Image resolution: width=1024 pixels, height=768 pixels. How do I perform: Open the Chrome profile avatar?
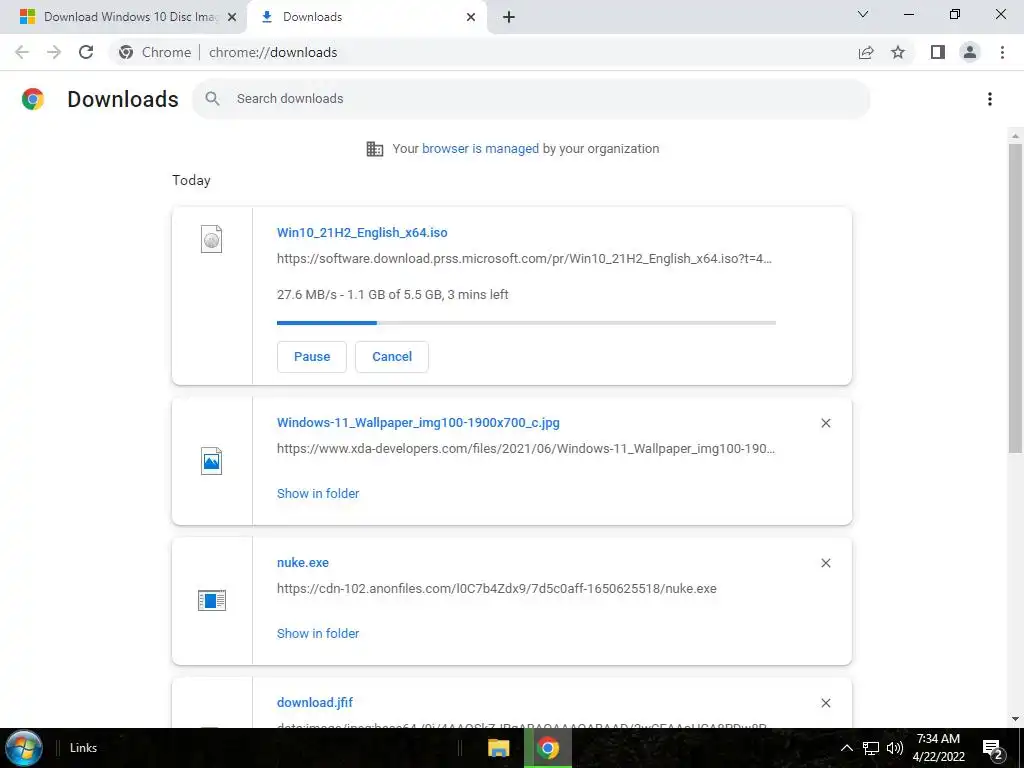click(x=970, y=52)
